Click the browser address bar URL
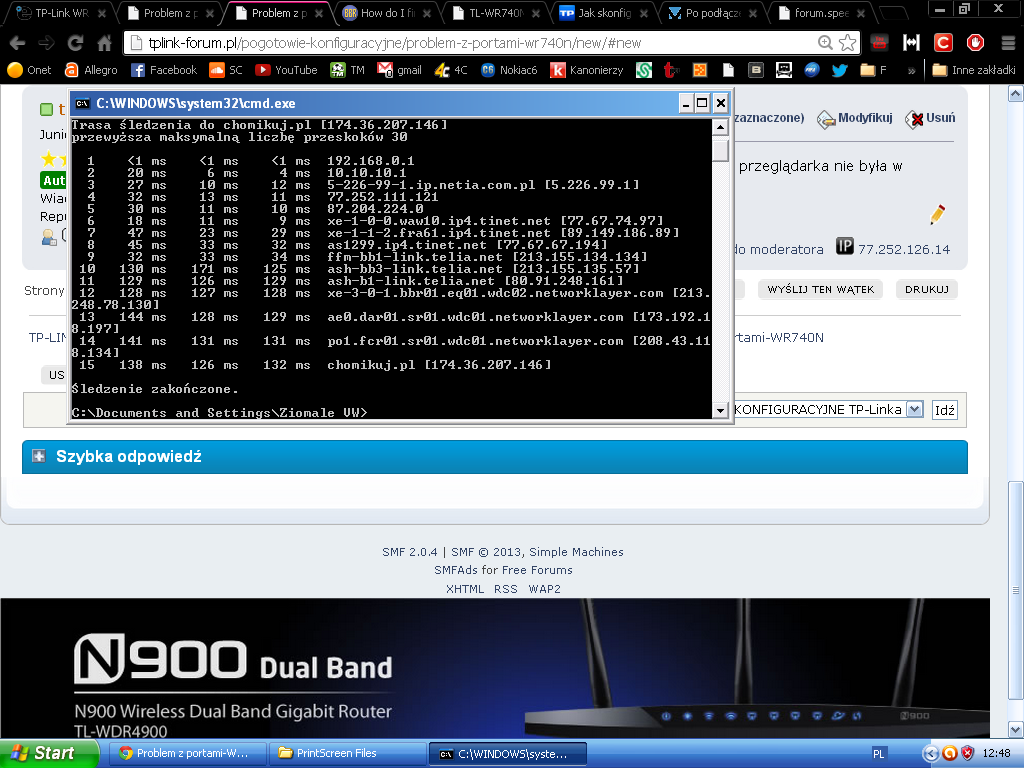 click(470, 43)
